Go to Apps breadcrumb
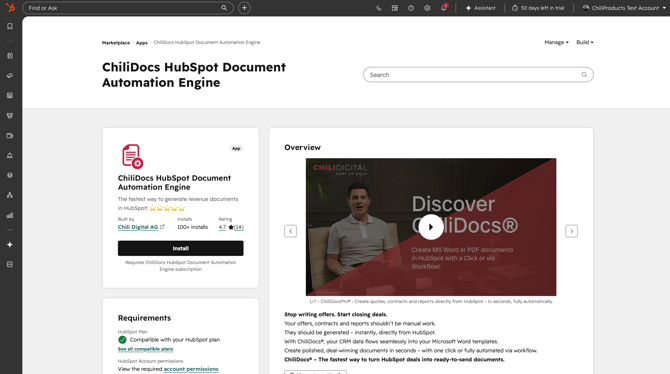This screenshot has height=374, width=670. pyautogui.click(x=141, y=43)
